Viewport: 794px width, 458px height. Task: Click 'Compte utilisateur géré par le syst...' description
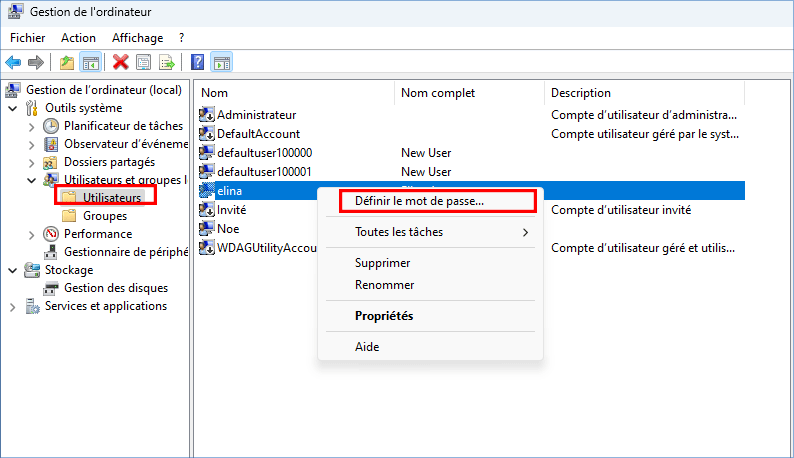645,134
